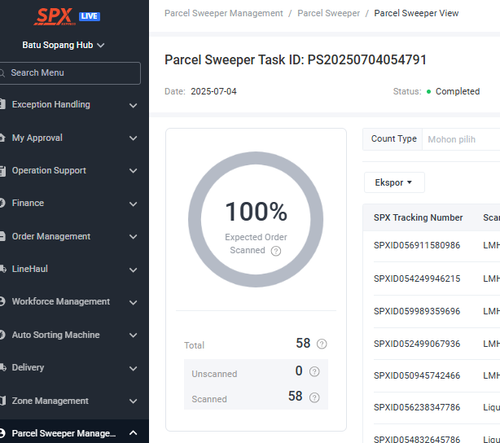
Task: Click the help icon beside Total
Action: (322, 344)
